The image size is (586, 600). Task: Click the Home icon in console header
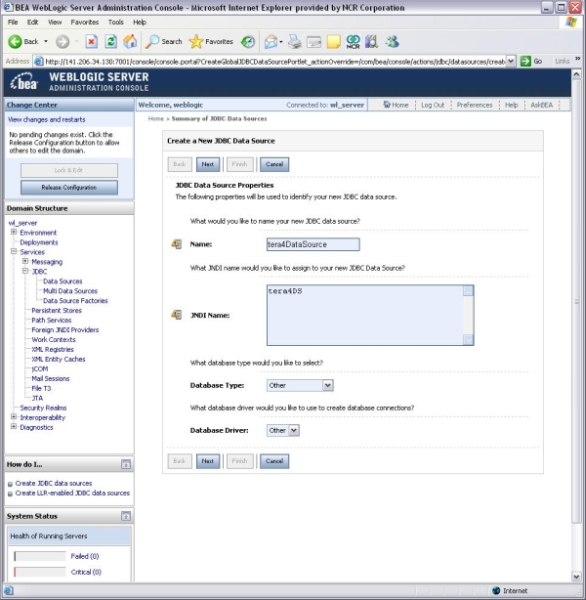[x=387, y=104]
